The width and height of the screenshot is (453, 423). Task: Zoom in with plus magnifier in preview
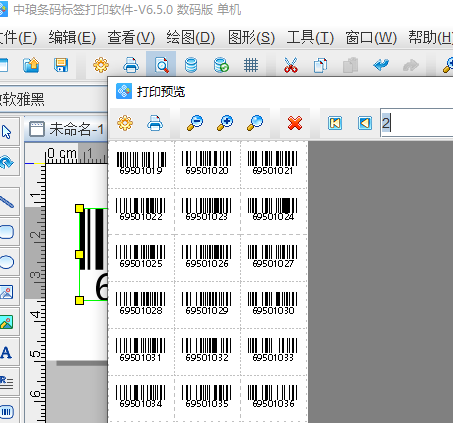(225, 123)
